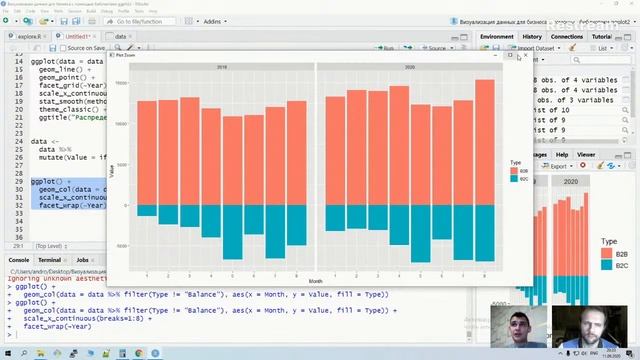
Task: Switch to the data viewer tab
Action: coord(120,37)
